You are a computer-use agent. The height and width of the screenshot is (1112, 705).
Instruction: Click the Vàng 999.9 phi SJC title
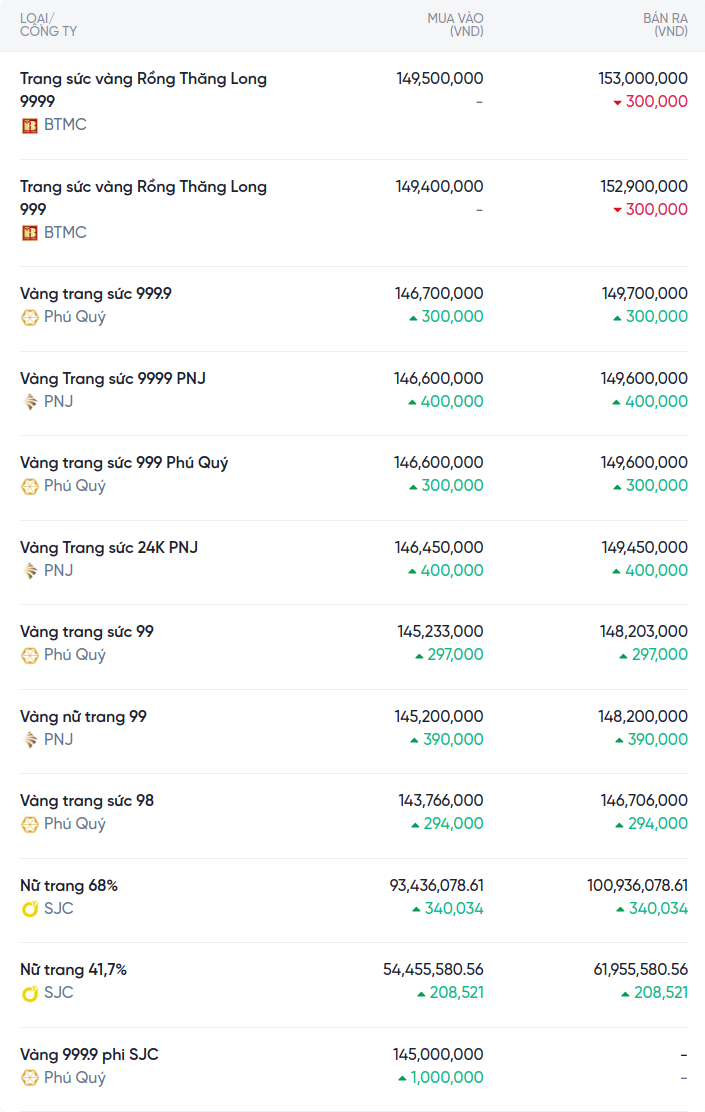coord(89,1054)
